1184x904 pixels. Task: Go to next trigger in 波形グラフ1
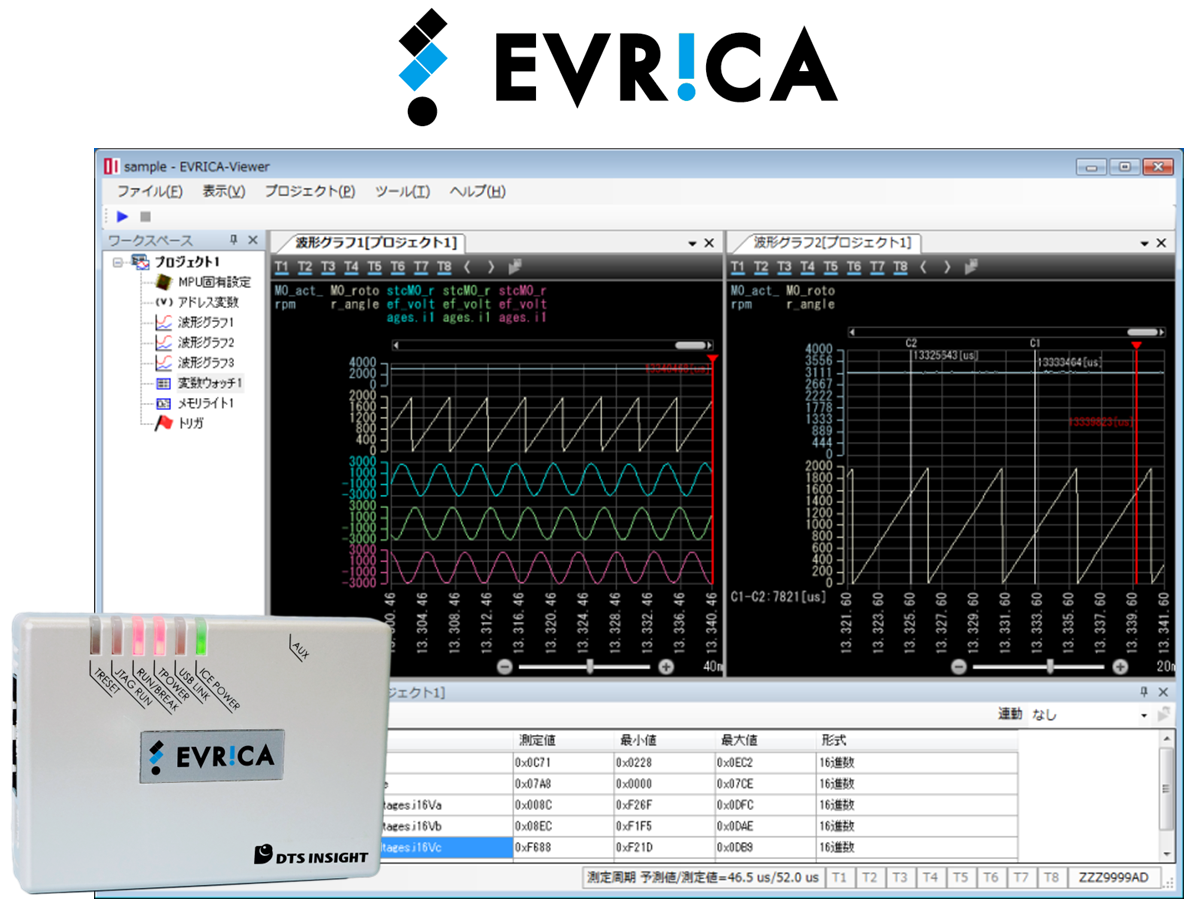pyautogui.click(x=491, y=267)
